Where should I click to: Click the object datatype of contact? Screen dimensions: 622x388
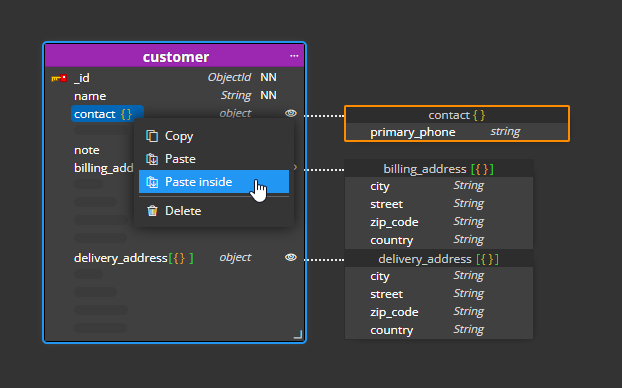tap(235, 113)
